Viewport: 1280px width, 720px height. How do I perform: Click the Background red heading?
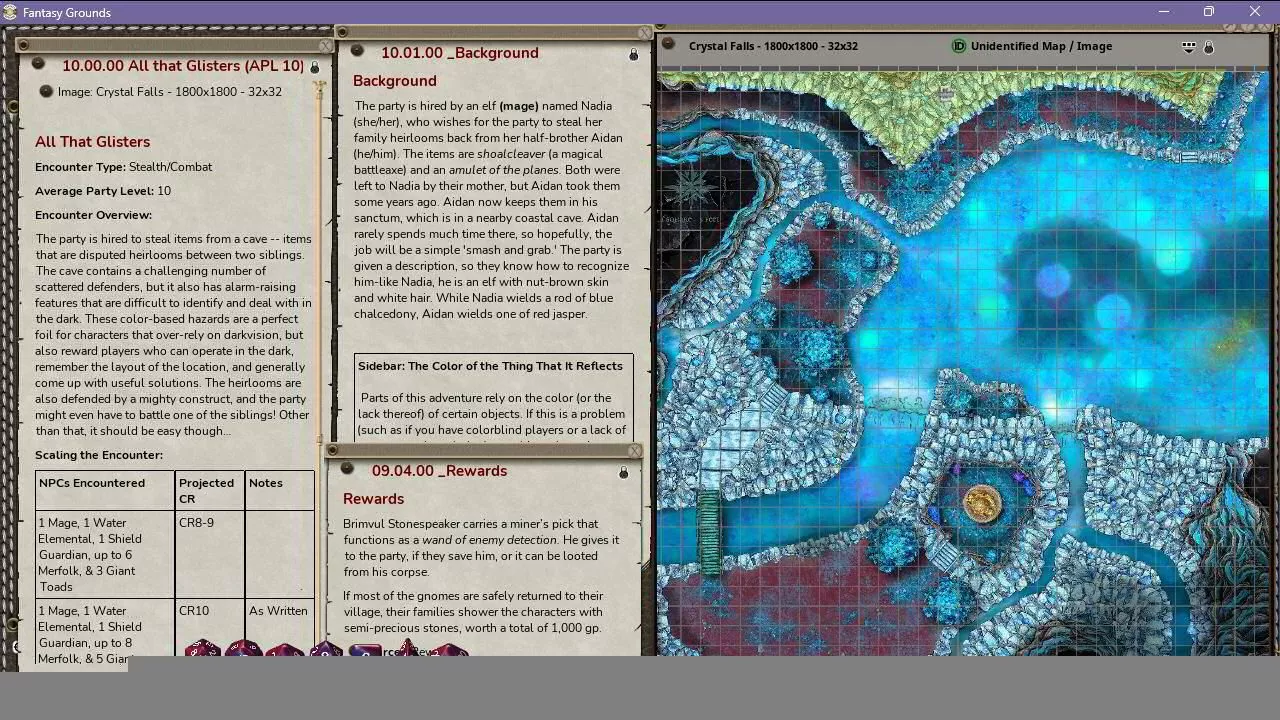[395, 81]
